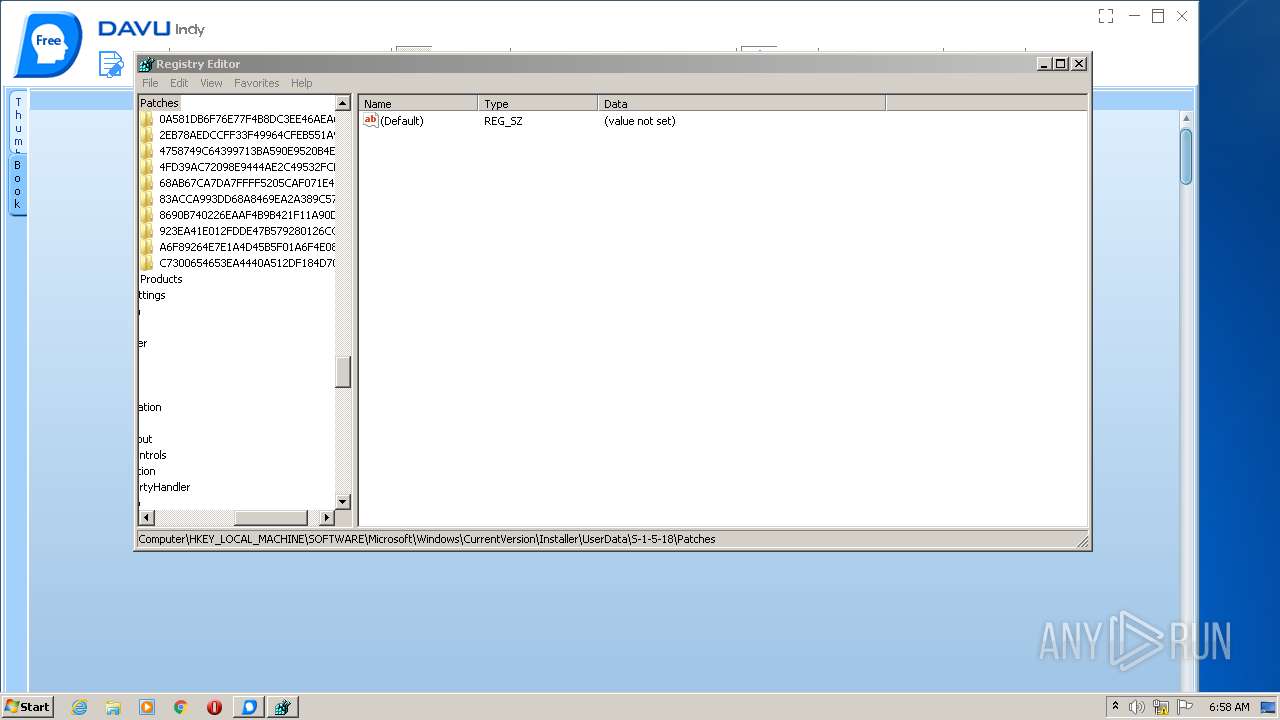This screenshot has width=1280, height=720.
Task: Minimize the Registry Editor window
Action: pos(1044,63)
